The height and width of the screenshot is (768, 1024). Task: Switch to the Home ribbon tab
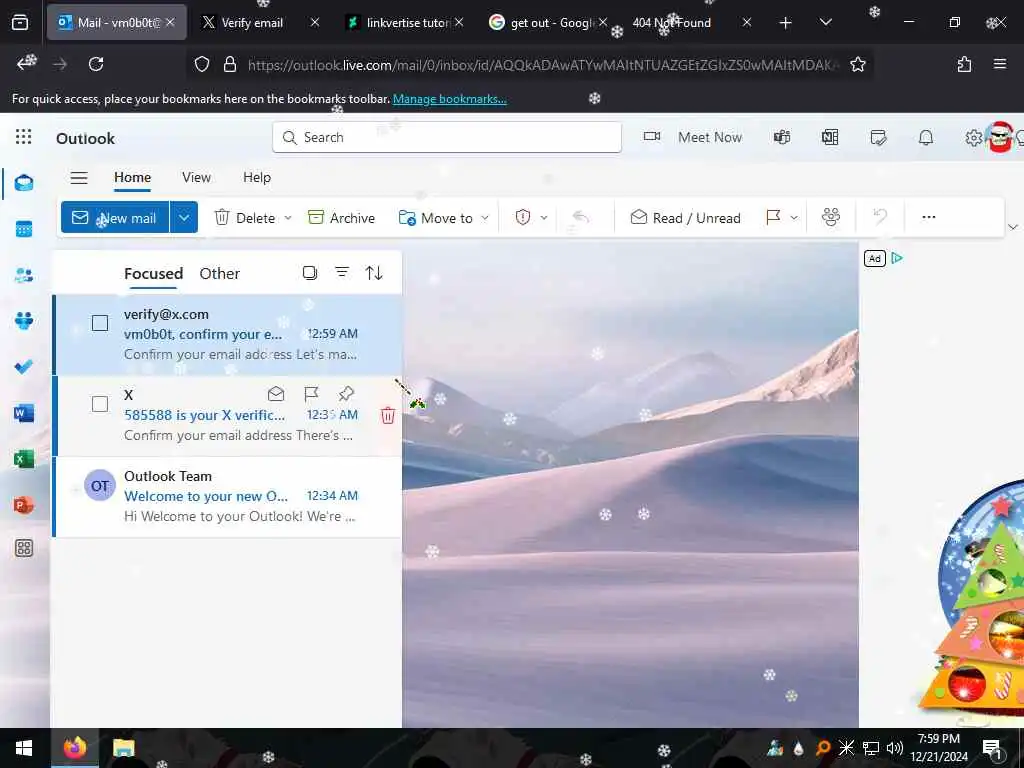133,178
